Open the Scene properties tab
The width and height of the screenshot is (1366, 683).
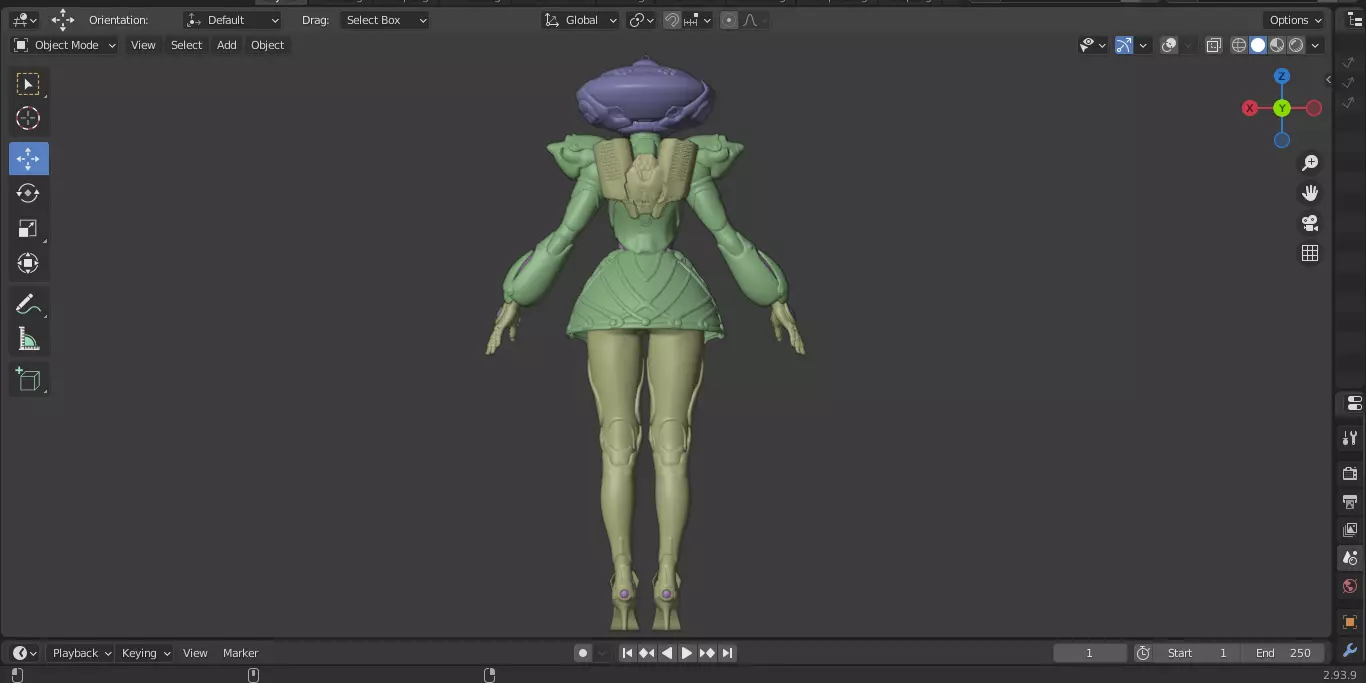(x=1350, y=558)
